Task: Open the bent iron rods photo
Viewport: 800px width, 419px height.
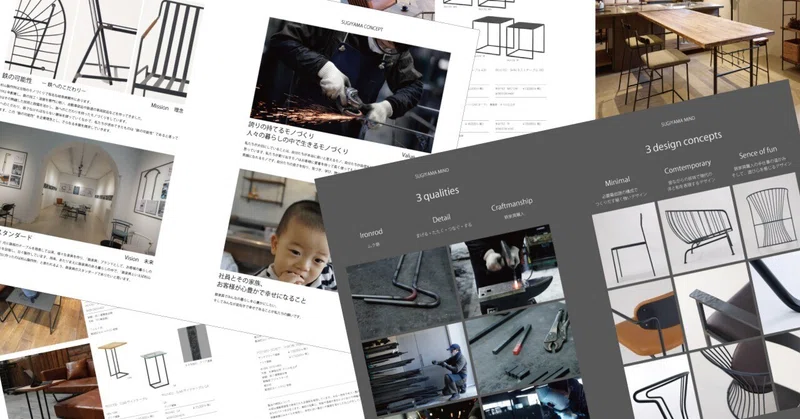Action: coord(403,291)
